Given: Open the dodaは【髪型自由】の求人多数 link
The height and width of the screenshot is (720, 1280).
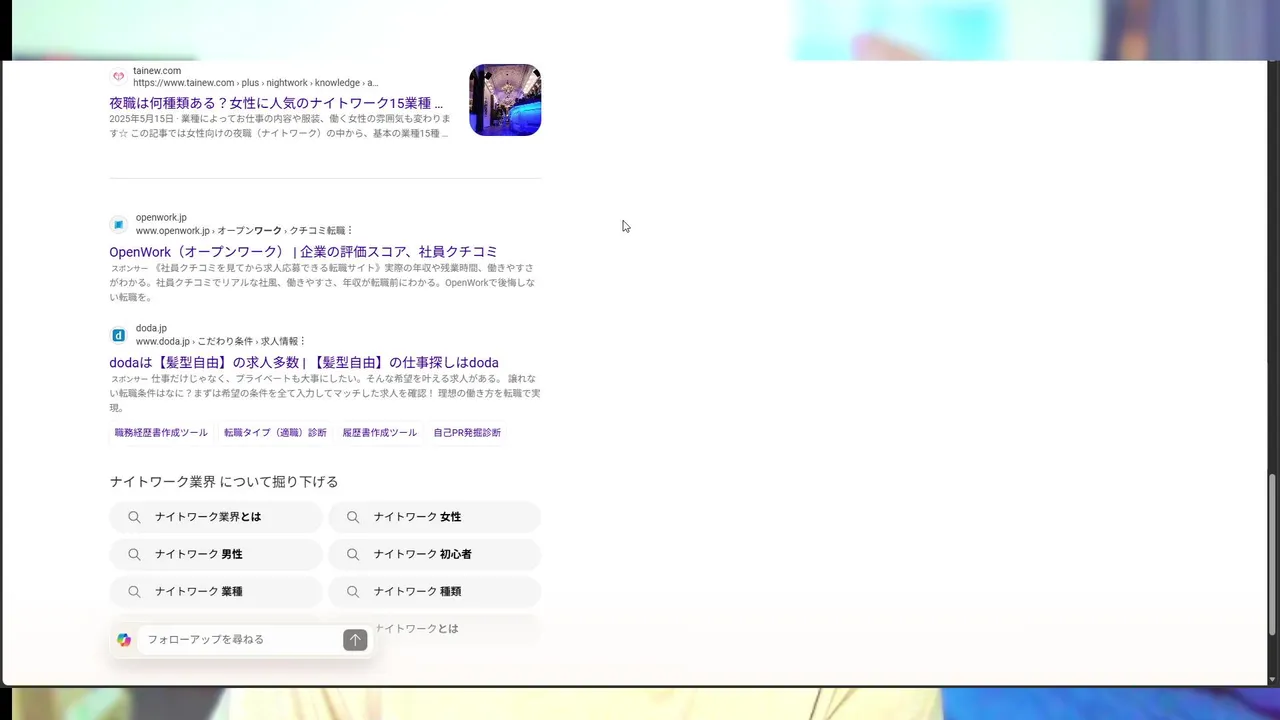Looking at the screenshot, I should (x=304, y=363).
